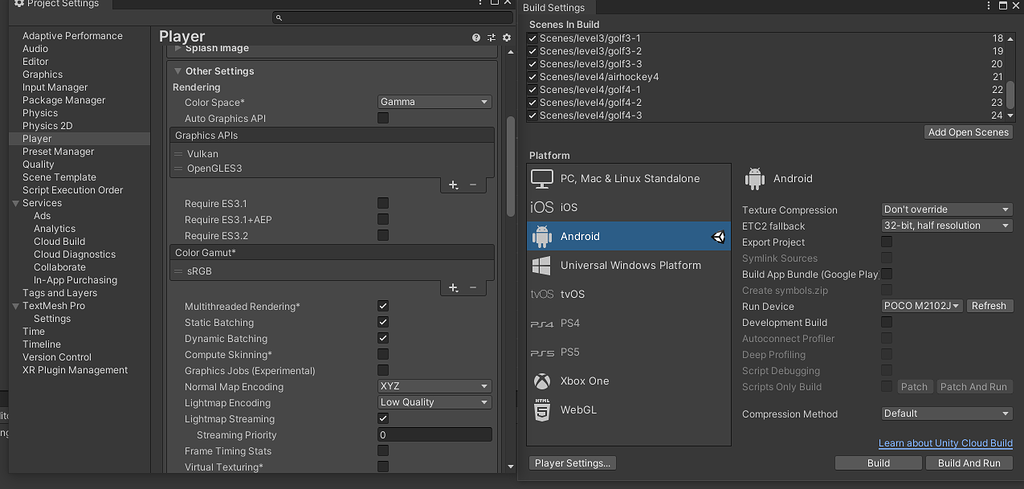Enable Auto Graphics API checkbox
The width and height of the screenshot is (1024, 489).
(383, 118)
